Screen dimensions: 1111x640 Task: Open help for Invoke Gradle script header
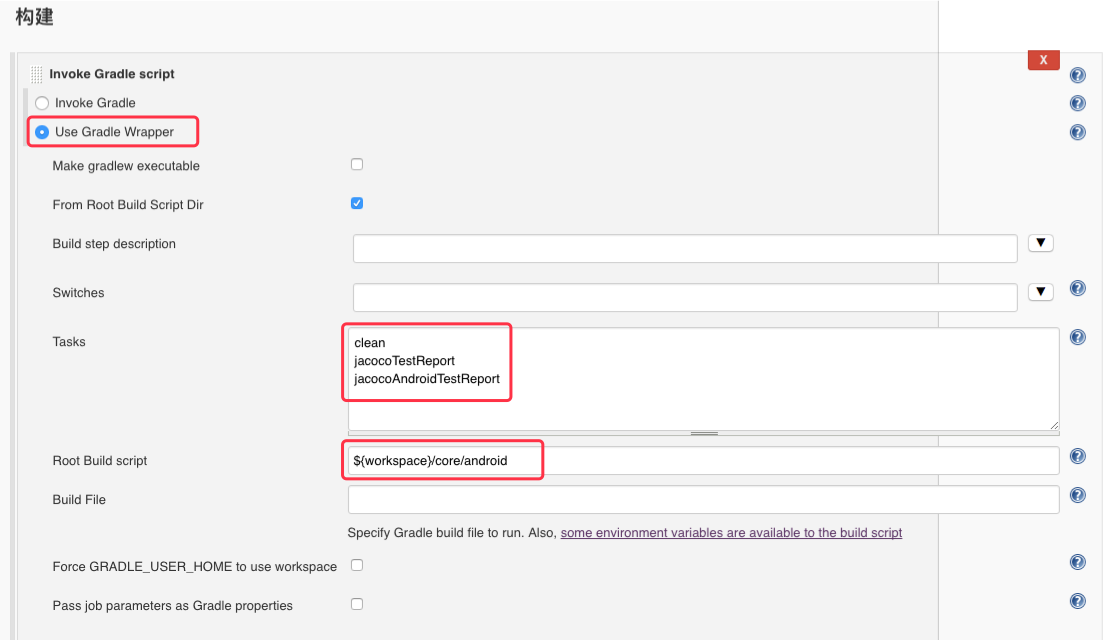[x=1077, y=75]
